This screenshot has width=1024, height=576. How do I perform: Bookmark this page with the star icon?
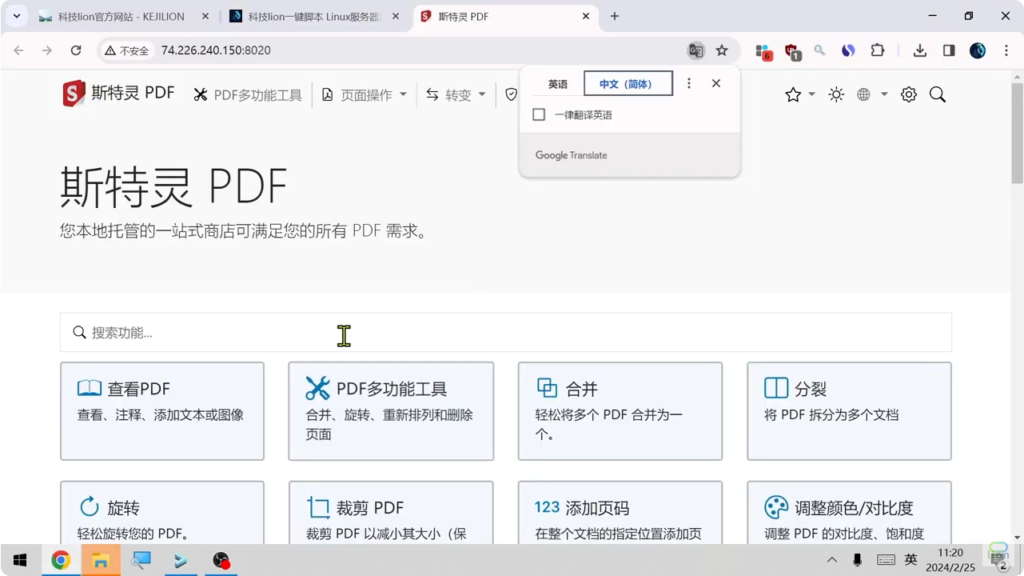click(722, 50)
